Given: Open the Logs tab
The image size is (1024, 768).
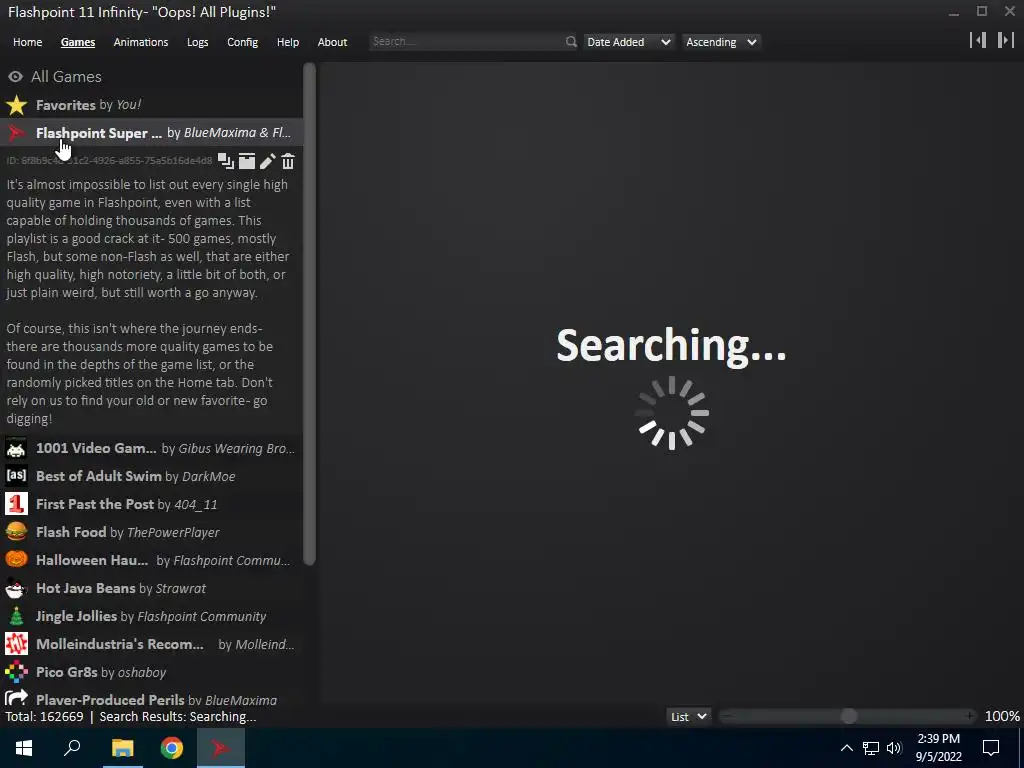Looking at the screenshot, I should pos(197,42).
